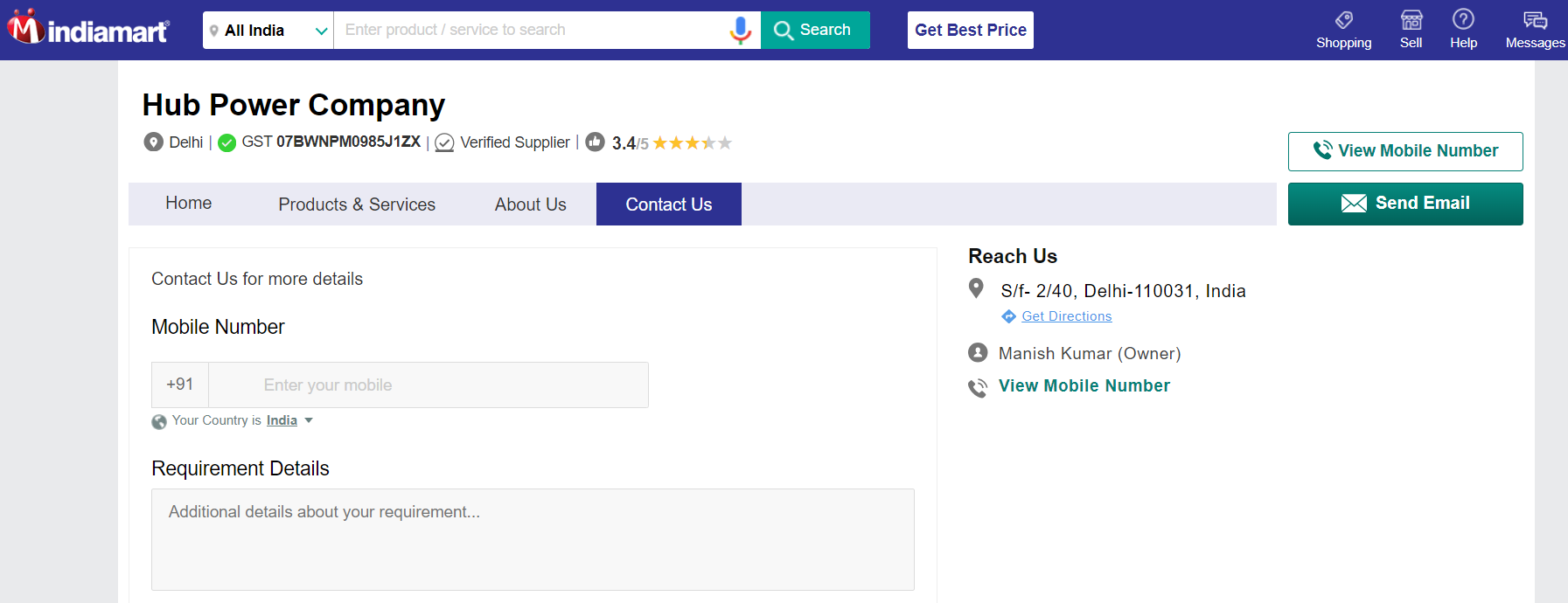Go to the About Us tab
The width and height of the screenshot is (1568, 603).
click(x=530, y=204)
